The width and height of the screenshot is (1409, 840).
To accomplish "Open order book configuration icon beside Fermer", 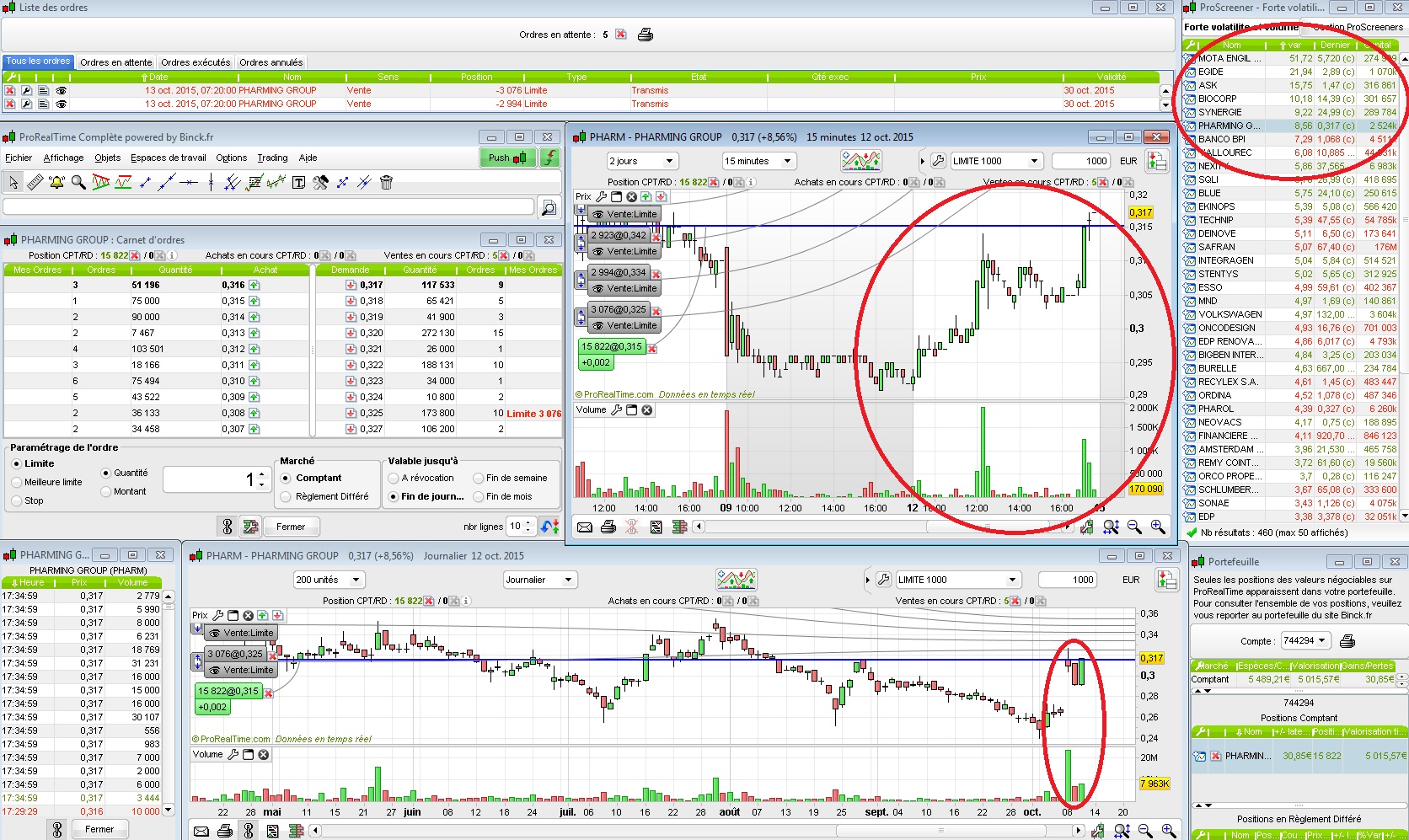I will coord(250,527).
